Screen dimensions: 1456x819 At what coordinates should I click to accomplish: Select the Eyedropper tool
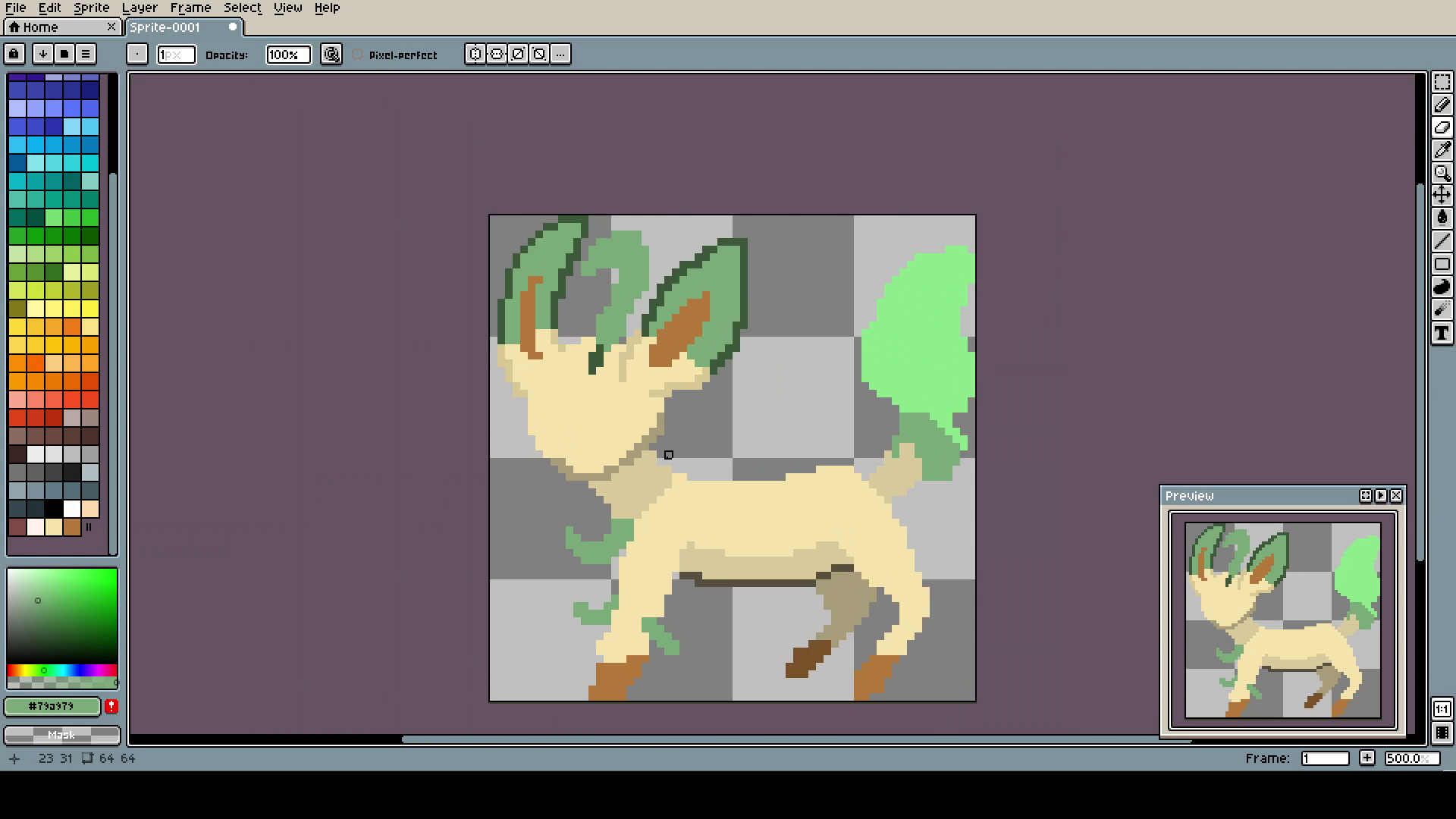pyautogui.click(x=1442, y=150)
